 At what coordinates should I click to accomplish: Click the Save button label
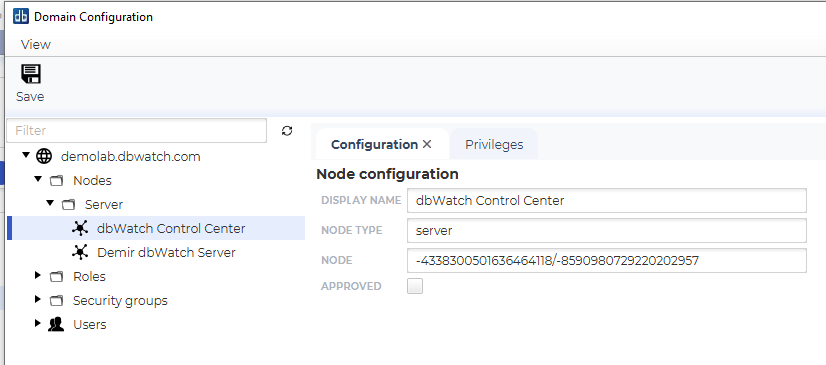pos(30,97)
